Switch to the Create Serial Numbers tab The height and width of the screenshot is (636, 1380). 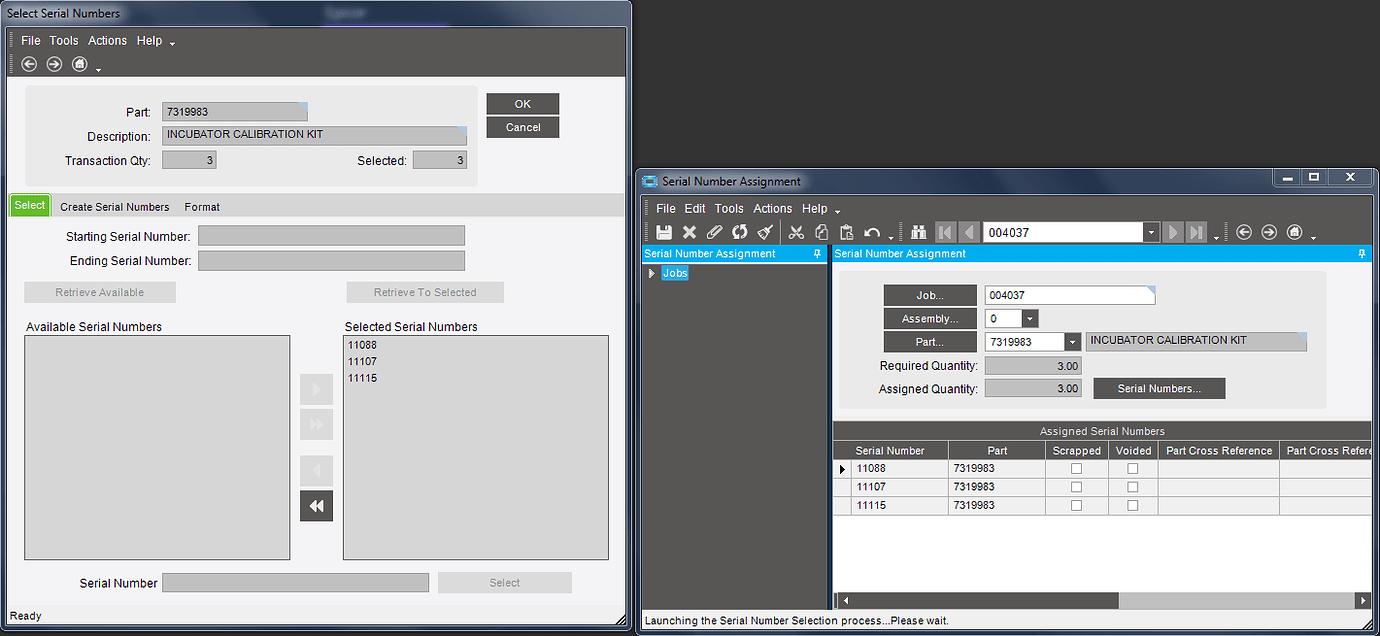coord(114,207)
